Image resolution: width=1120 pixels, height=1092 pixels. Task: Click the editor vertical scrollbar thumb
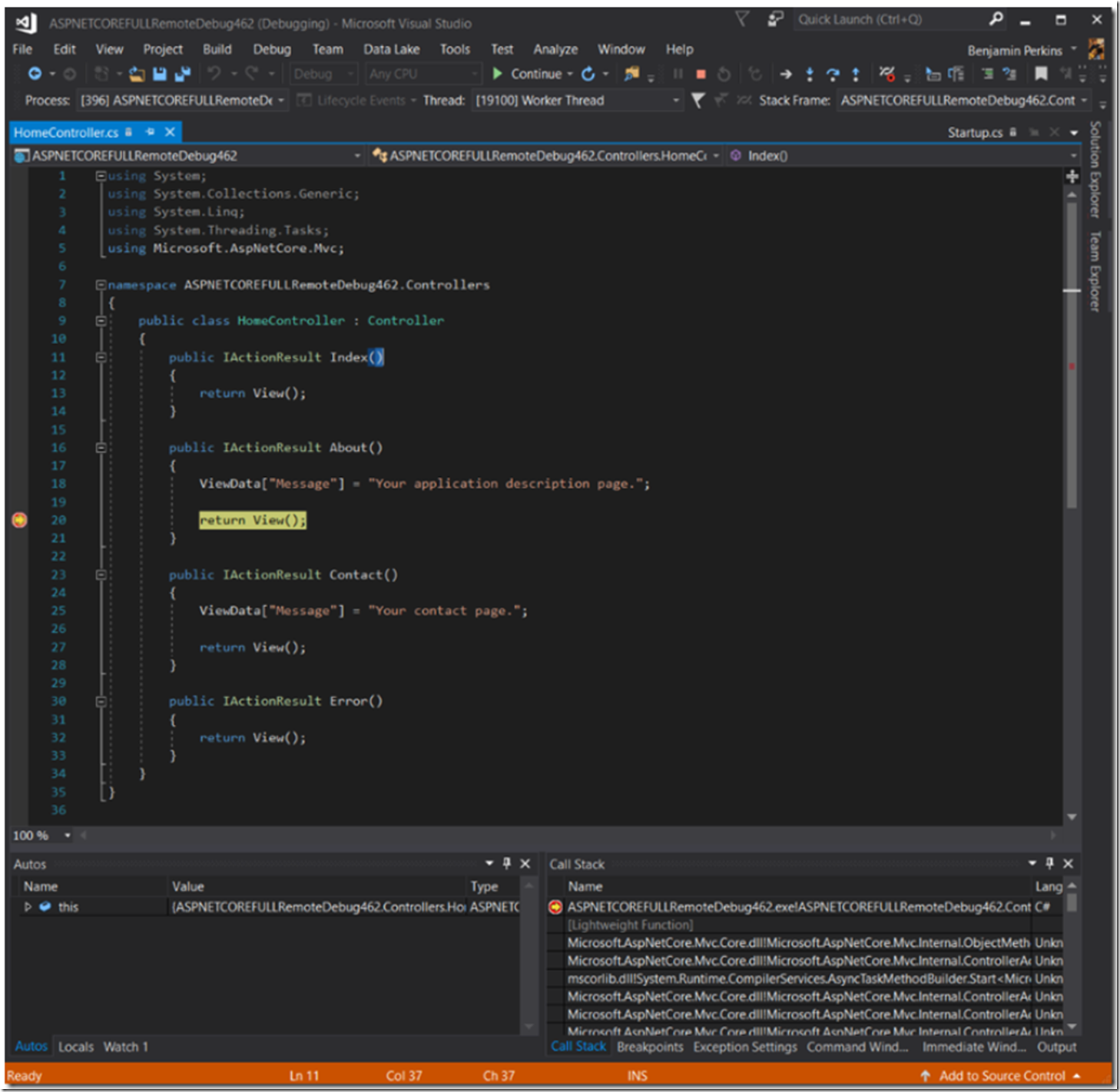tap(1072, 355)
